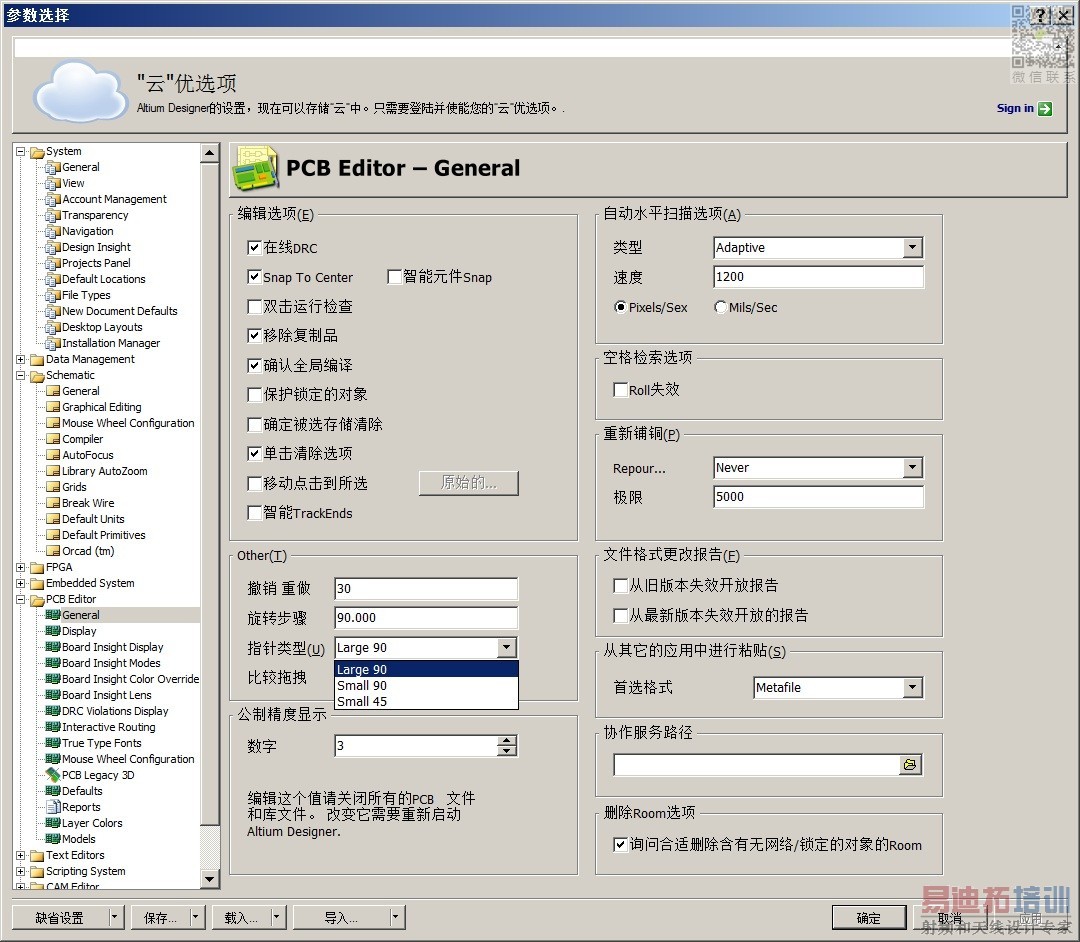
Task: Click the PCB Legacy 3D tree icon
Action: 53,775
